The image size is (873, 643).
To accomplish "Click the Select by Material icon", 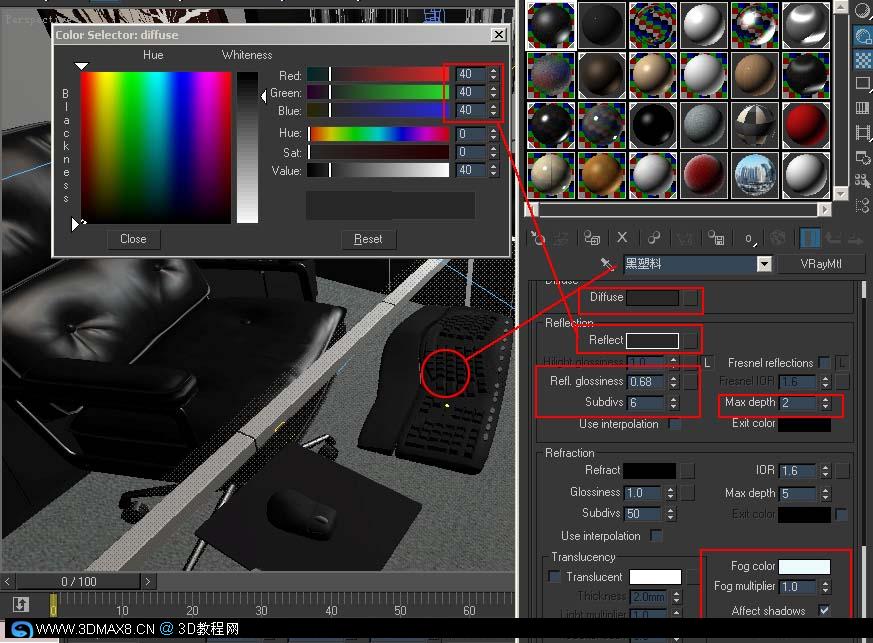I will pos(862,180).
